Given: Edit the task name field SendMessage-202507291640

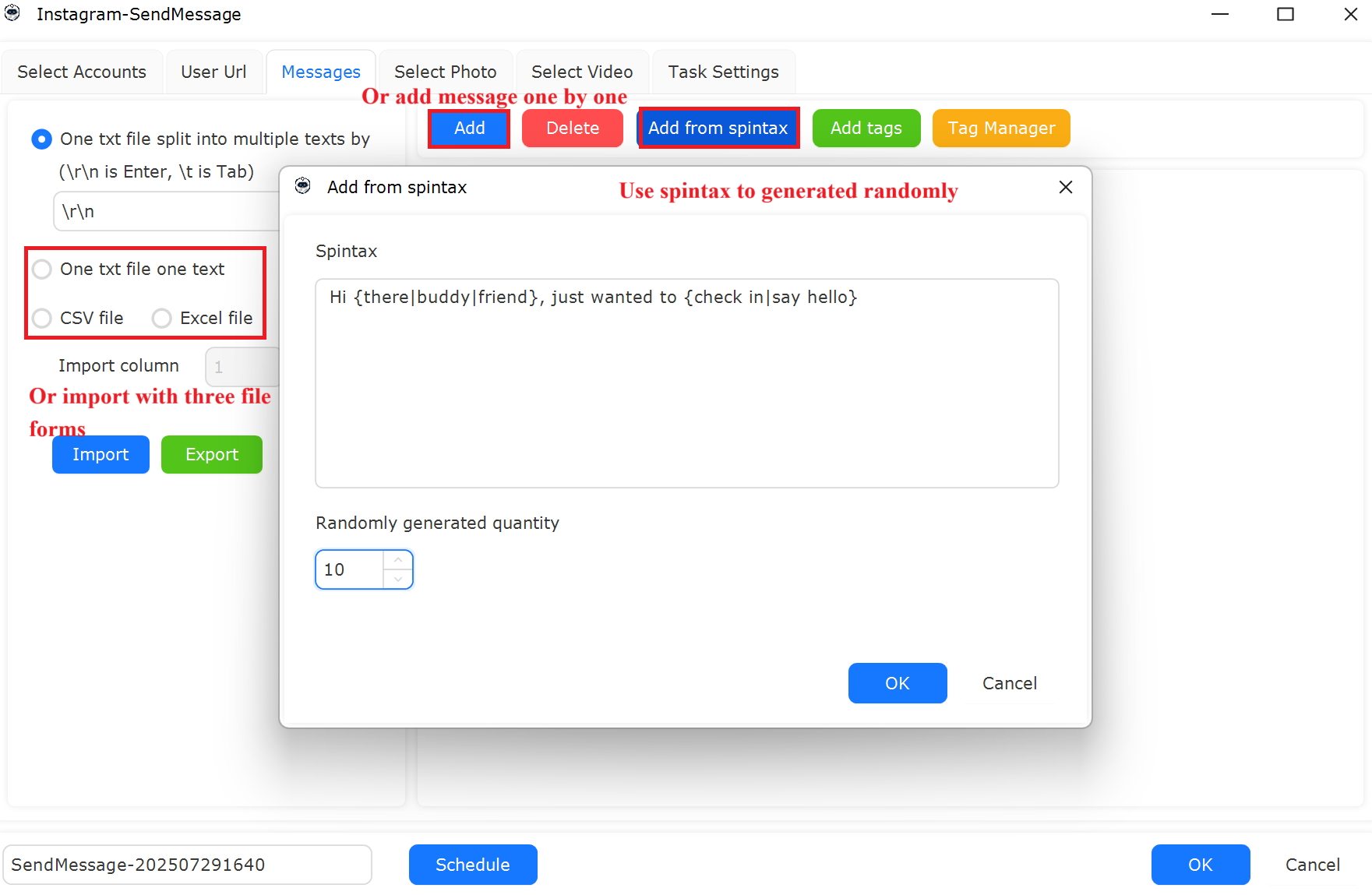Looking at the screenshot, I should click(187, 865).
